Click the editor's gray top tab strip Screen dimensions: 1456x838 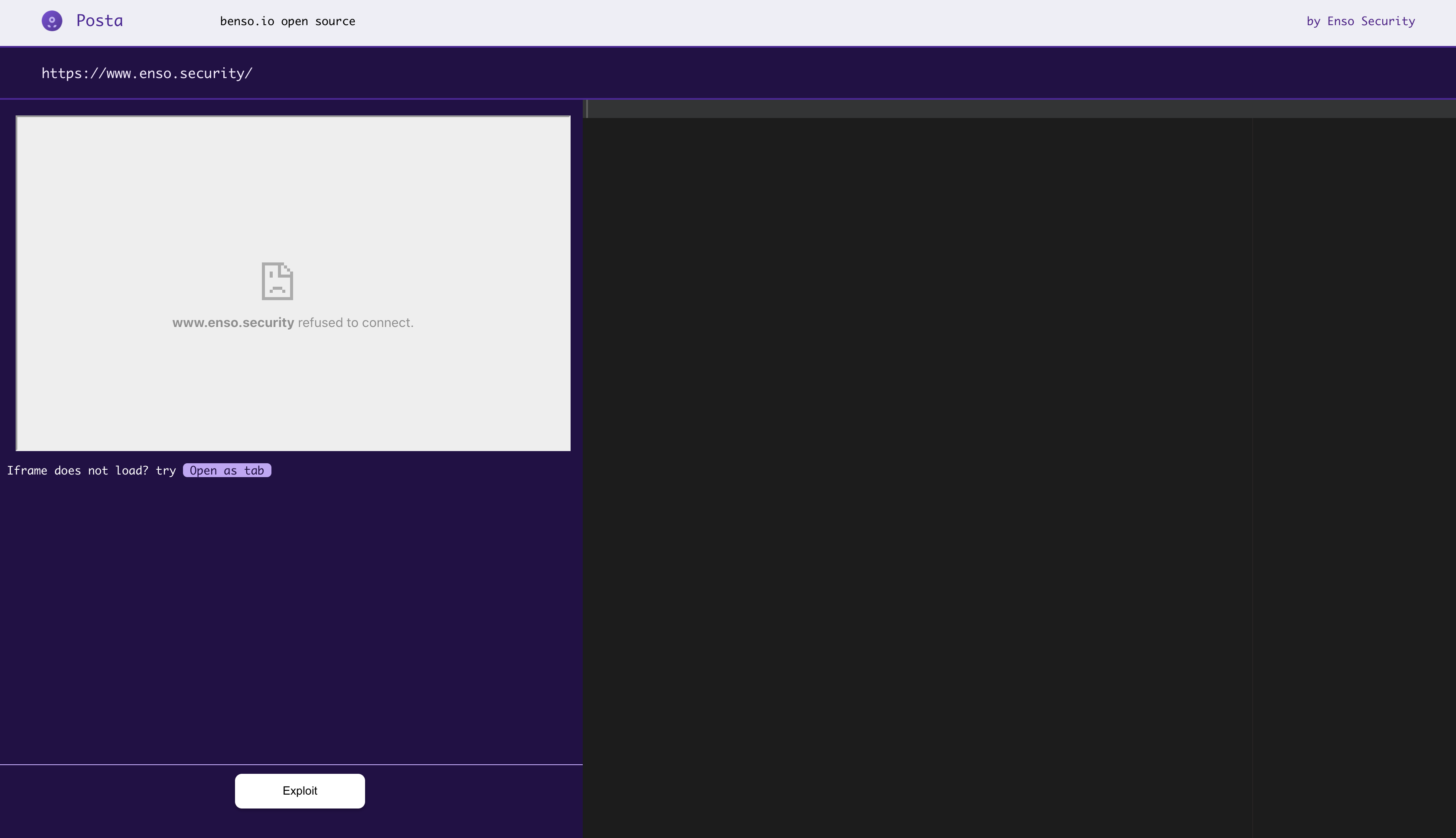pos(978,109)
